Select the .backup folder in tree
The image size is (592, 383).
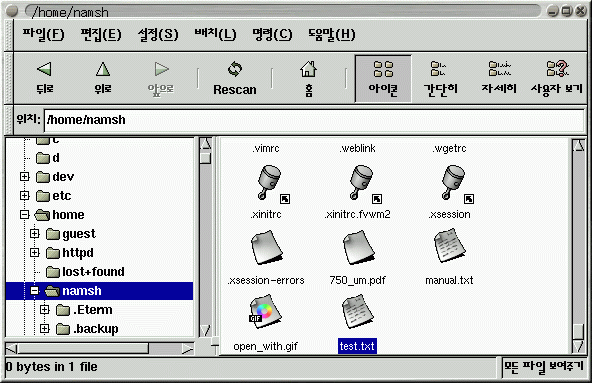click(87, 329)
